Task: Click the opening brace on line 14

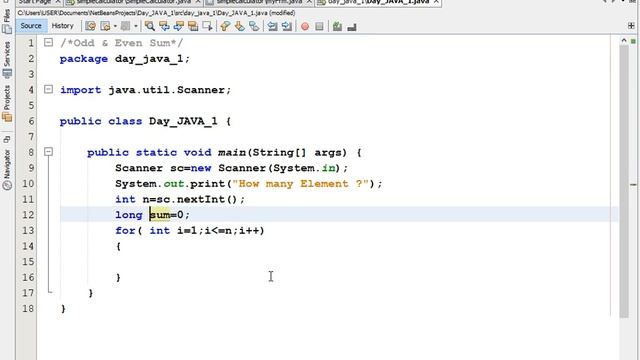Action: 118,246
